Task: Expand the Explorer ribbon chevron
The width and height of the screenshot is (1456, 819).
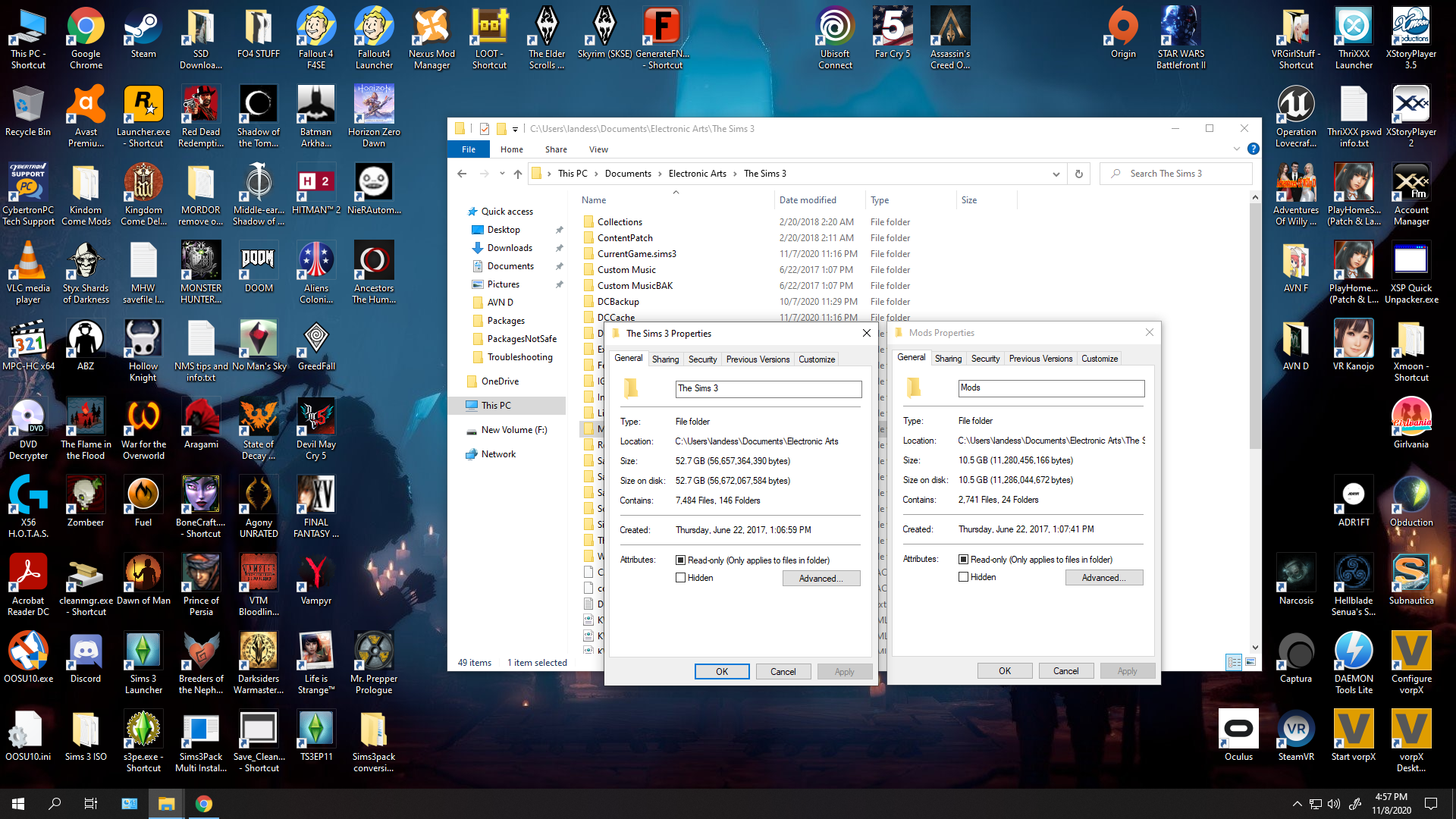Action: pyautogui.click(x=1237, y=149)
